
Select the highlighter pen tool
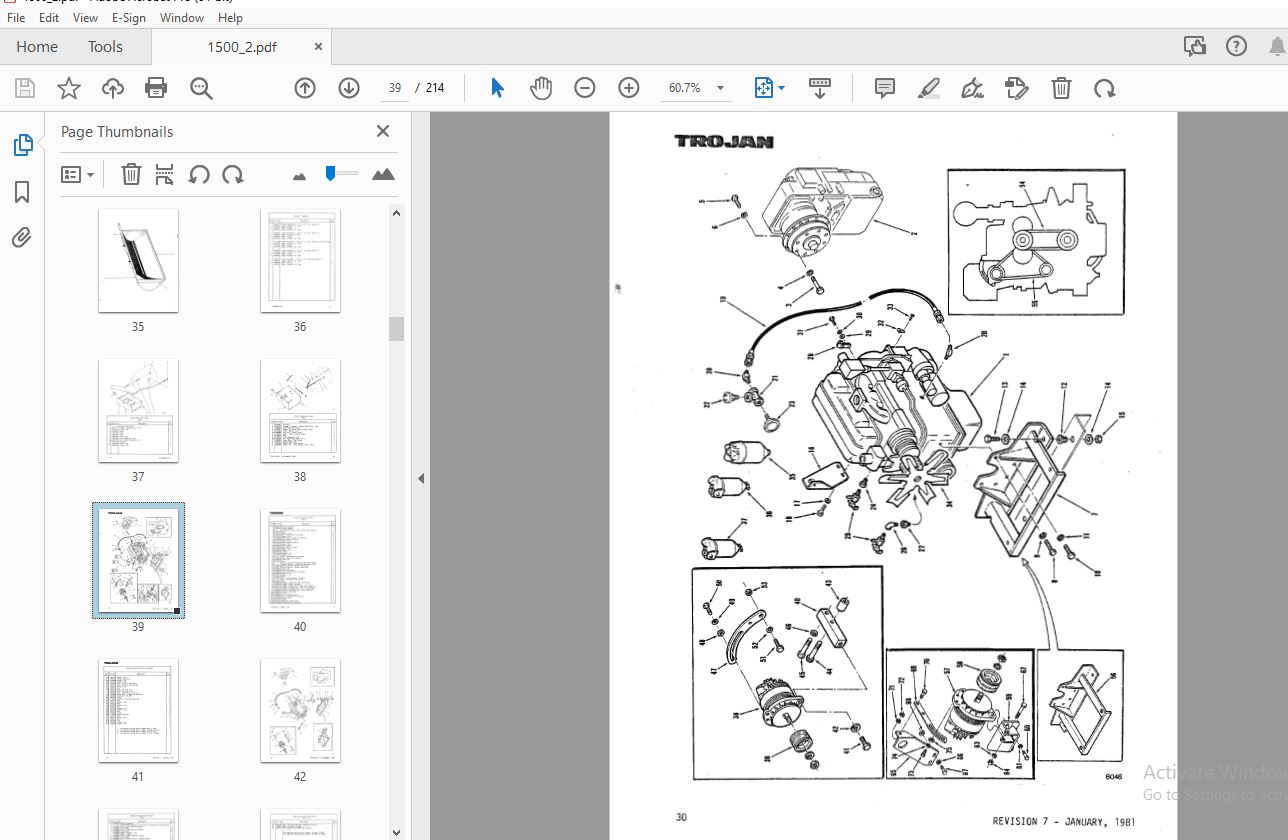pyautogui.click(x=929, y=88)
